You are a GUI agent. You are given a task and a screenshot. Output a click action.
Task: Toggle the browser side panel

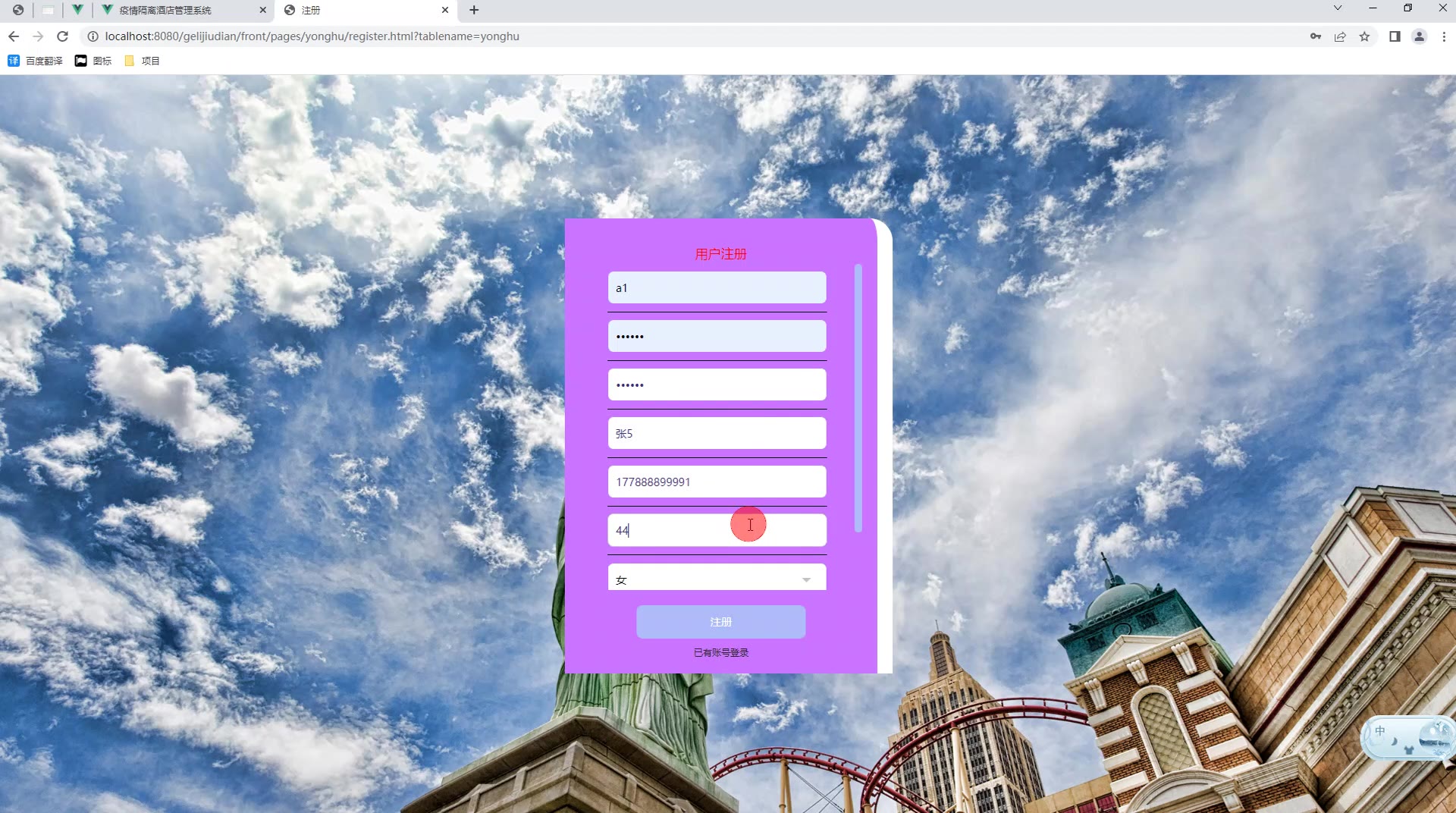(x=1395, y=36)
